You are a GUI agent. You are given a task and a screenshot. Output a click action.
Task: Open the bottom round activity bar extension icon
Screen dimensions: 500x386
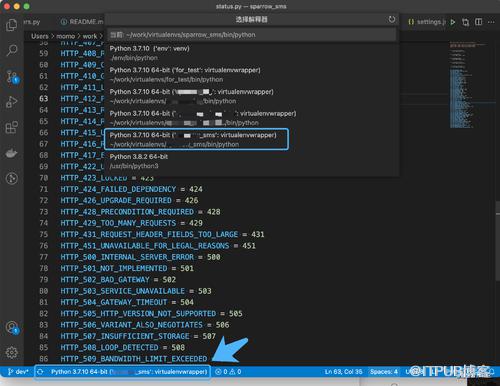point(12,178)
